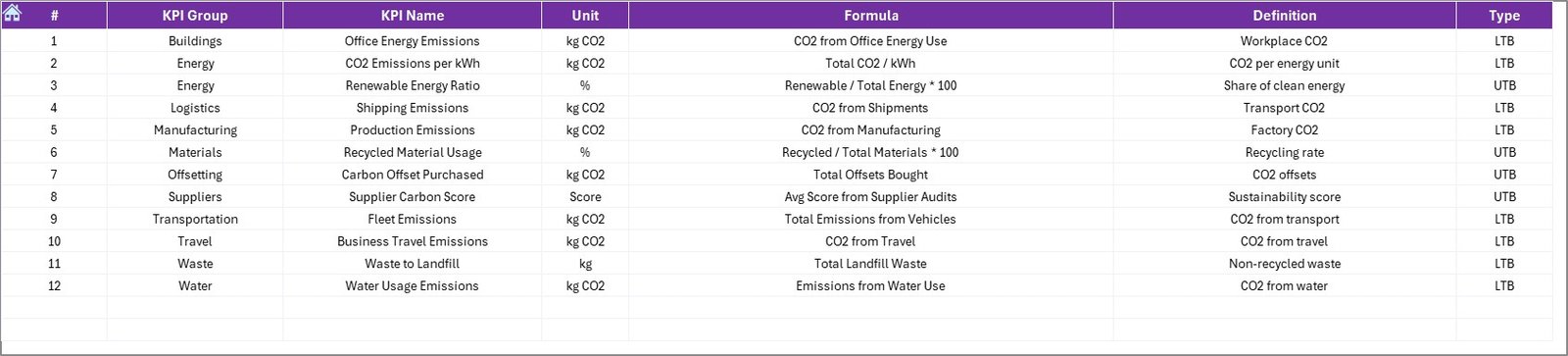The height and width of the screenshot is (356, 1568).
Task: Select the Sustainability score definition cell
Action: (1285, 197)
